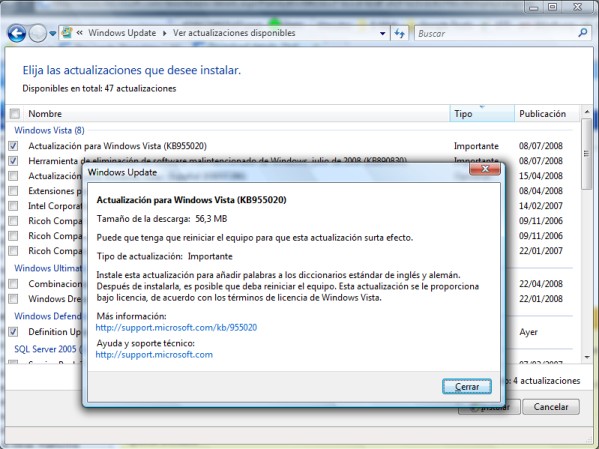Check the Windows Dre... update checkbox
Screen dimensions: 599x449
point(13,298)
